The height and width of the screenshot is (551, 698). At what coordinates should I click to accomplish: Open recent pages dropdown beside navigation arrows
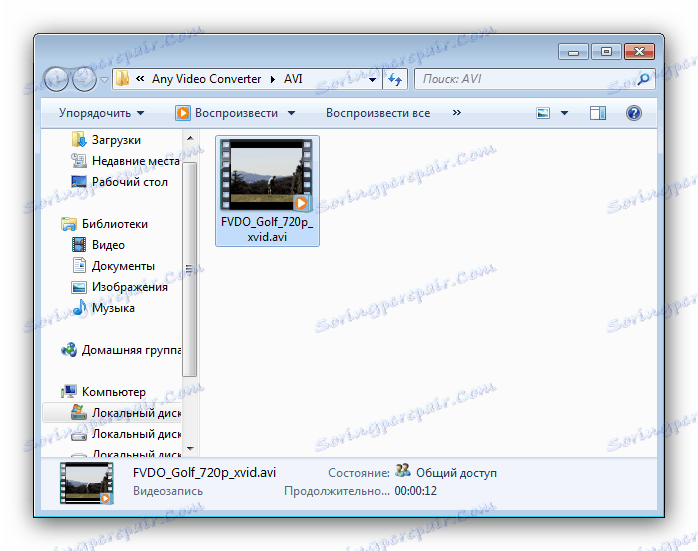point(104,80)
